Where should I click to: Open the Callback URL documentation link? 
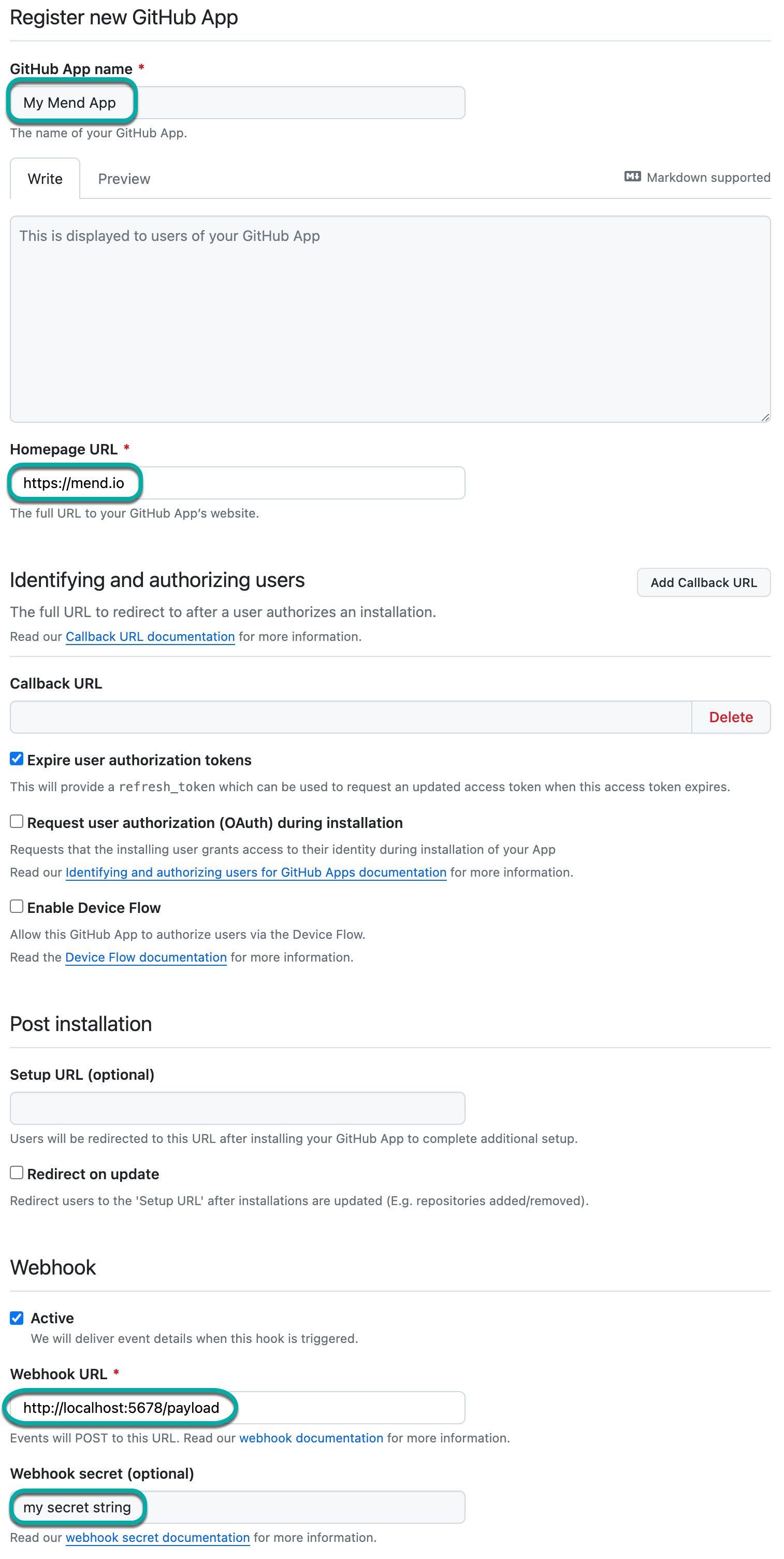(150, 637)
